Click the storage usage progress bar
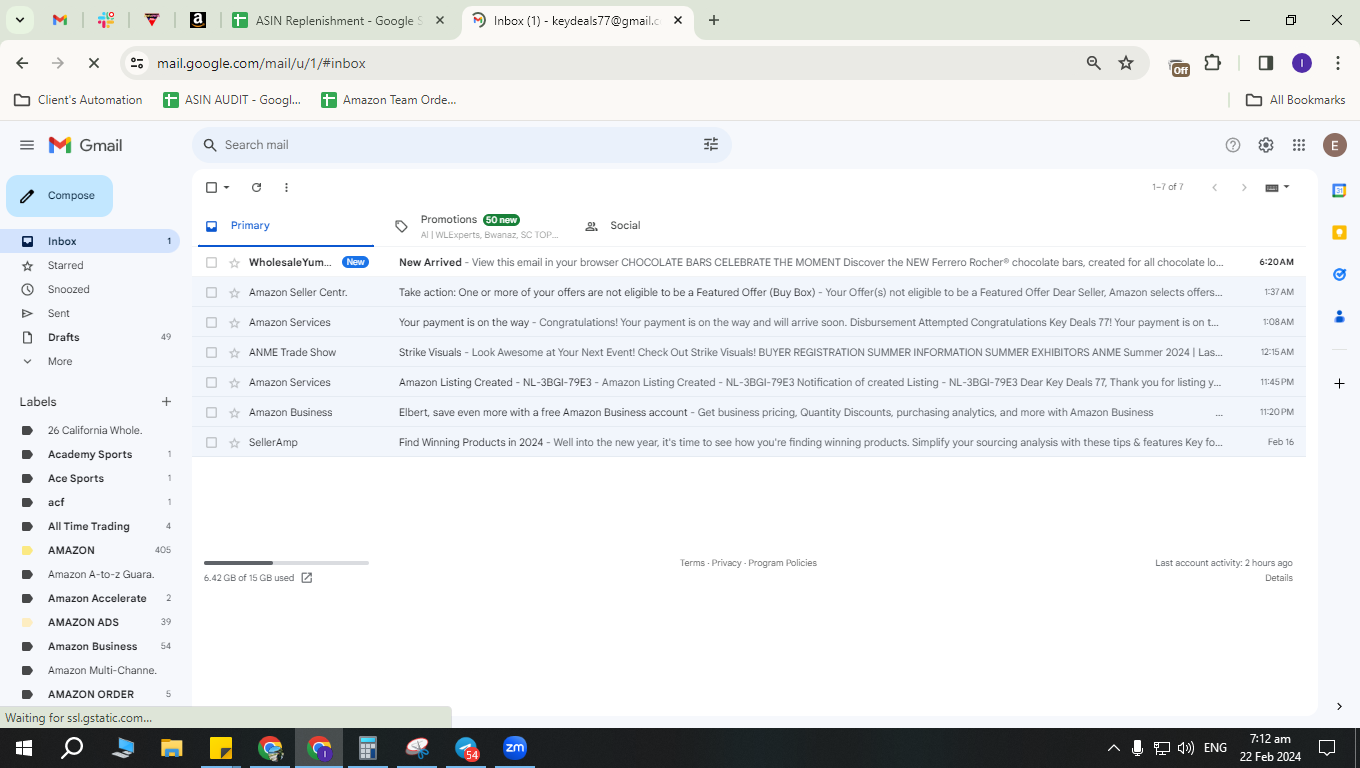The image size is (1360, 768). [x=286, y=563]
